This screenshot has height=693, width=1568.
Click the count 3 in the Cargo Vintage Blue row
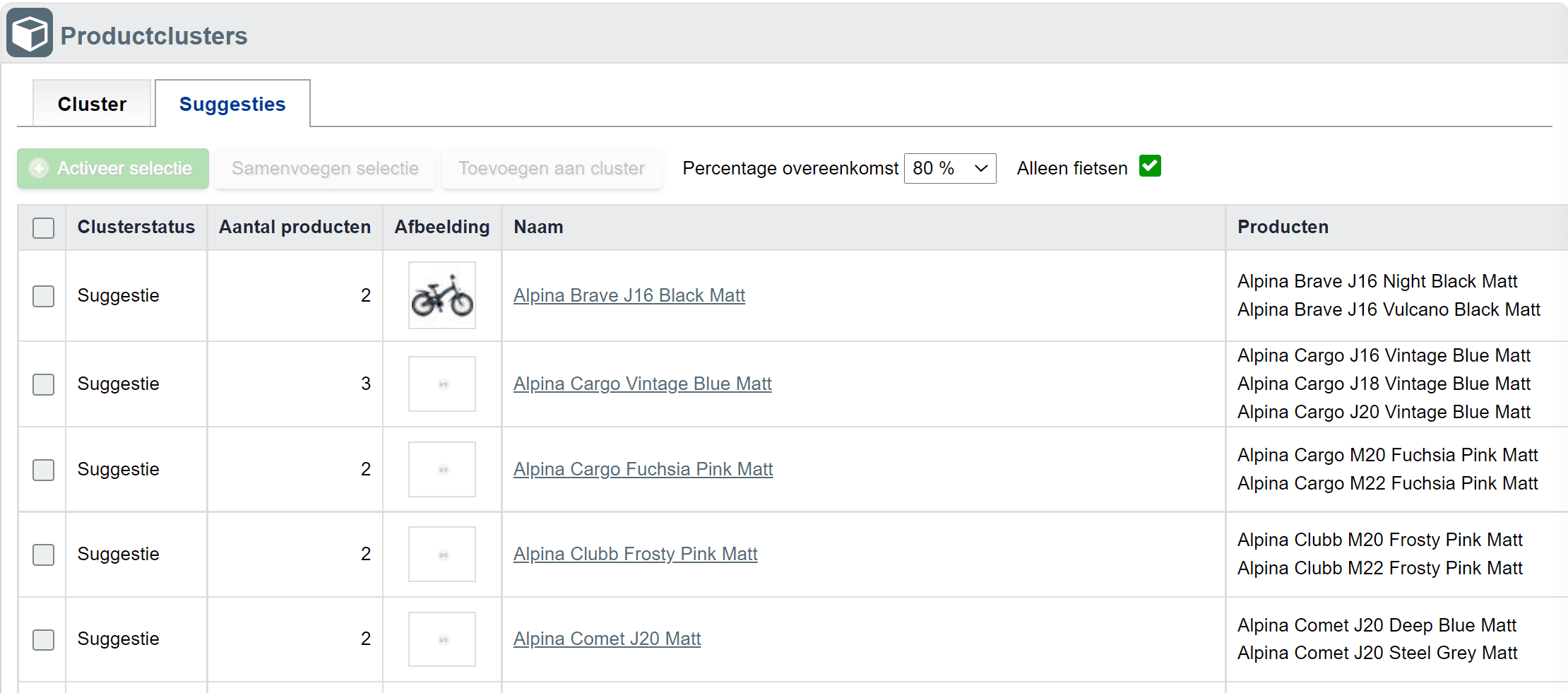click(x=366, y=384)
